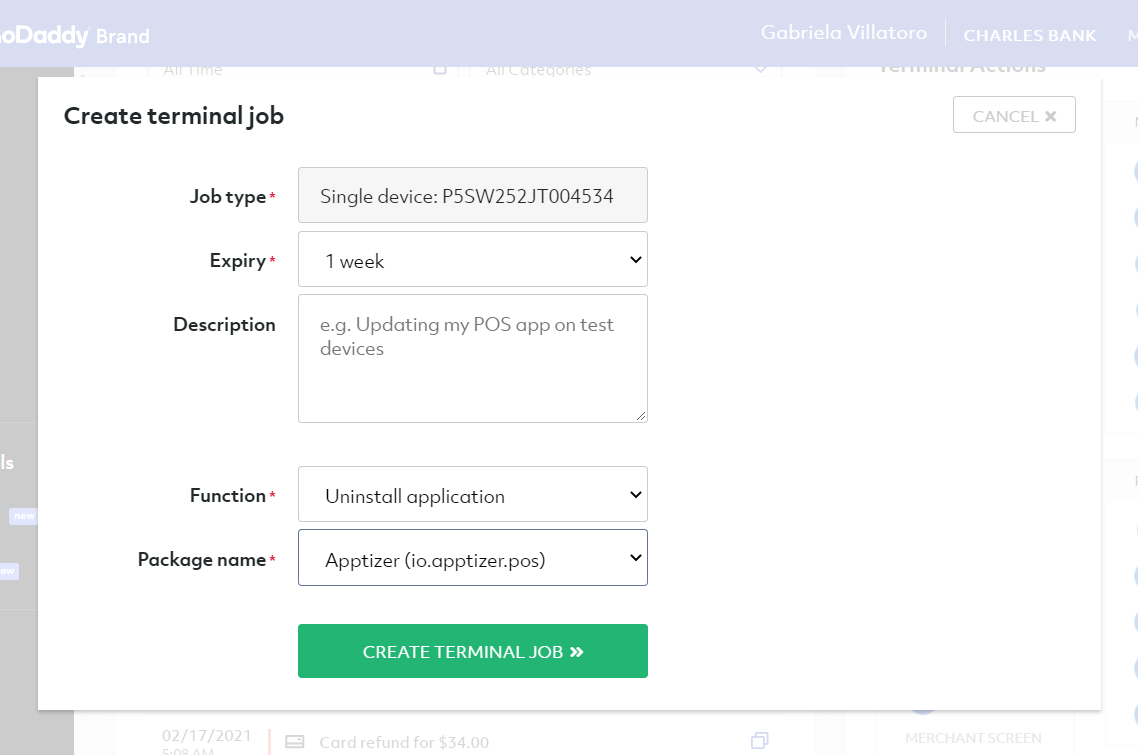Screen dimensions: 1138x755
Task: Expand the Package name dropdown showing Apptizer
Action: 472,558
